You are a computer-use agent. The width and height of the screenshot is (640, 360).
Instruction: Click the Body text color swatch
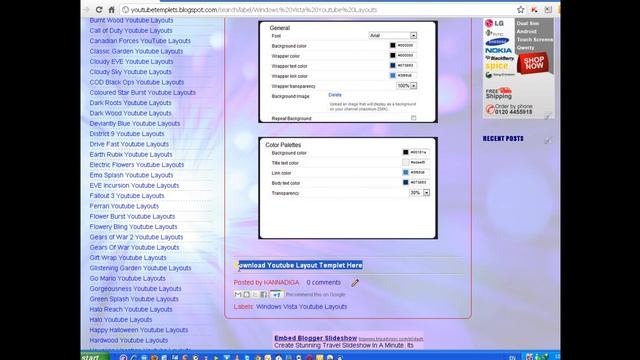(x=405, y=182)
